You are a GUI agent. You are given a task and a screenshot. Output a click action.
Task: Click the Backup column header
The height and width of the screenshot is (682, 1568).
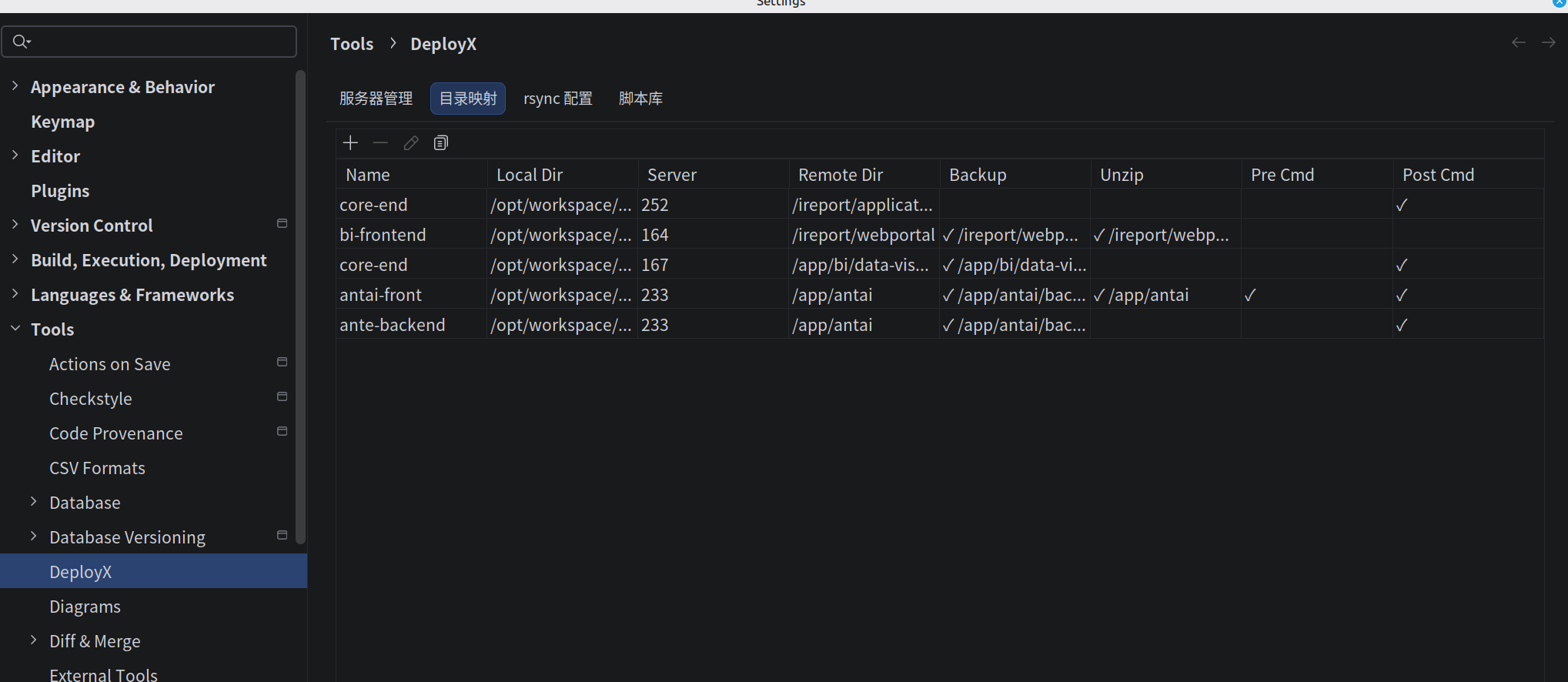(1015, 175)
